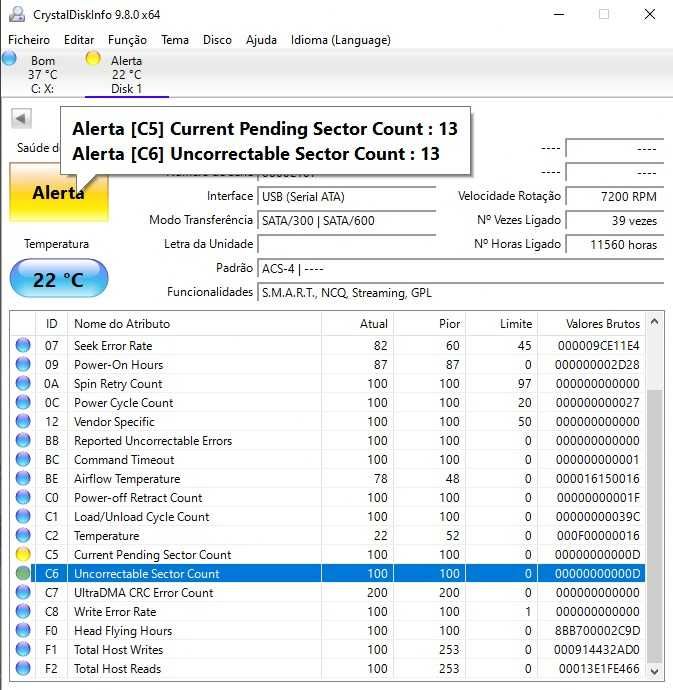Open the Ficheiro menu
This screenshot has width=673, height=690.
tap(29, 40)
